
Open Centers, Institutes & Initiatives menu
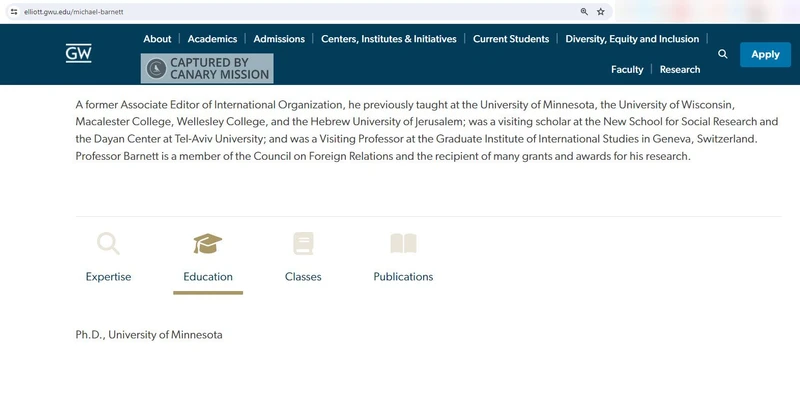coord(388,39)
